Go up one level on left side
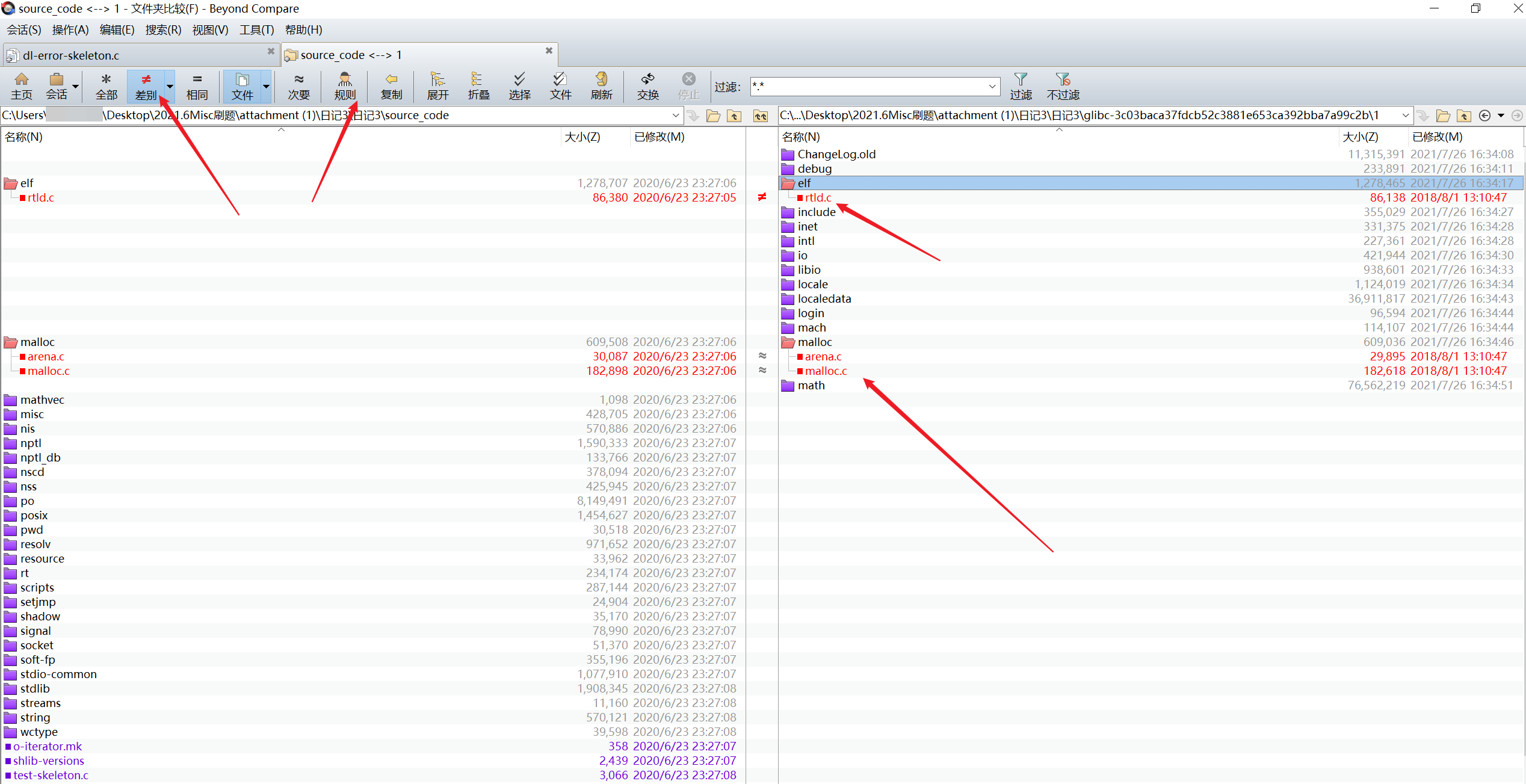The width and height of the screenshot is (1526, 784). tap(734, 116)
